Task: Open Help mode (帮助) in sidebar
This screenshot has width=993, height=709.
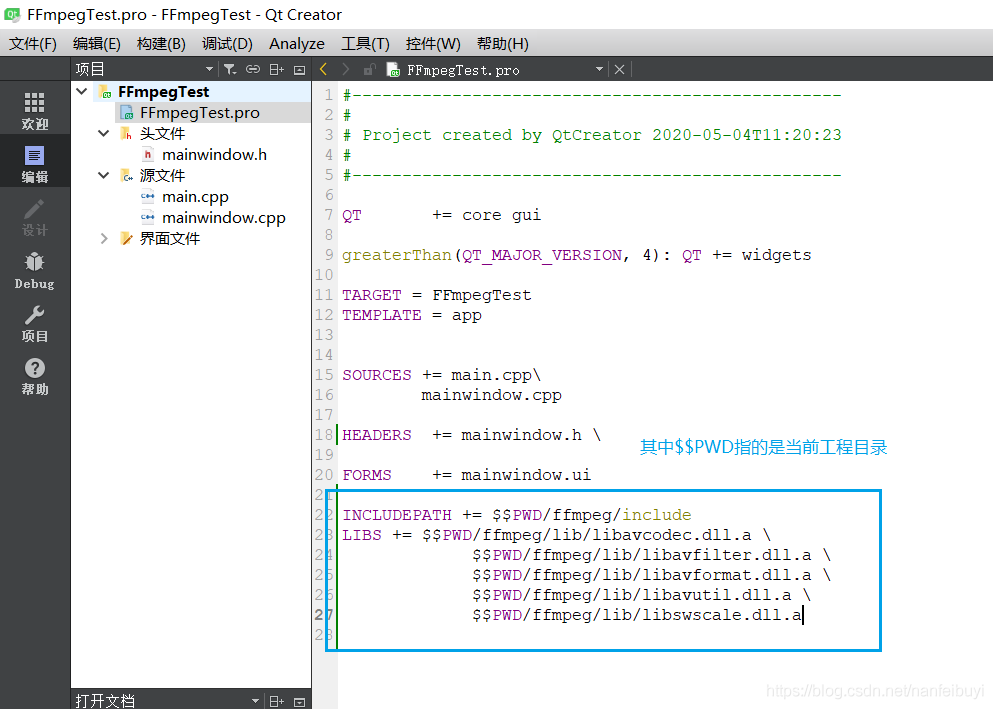Action: coord(35,376)
